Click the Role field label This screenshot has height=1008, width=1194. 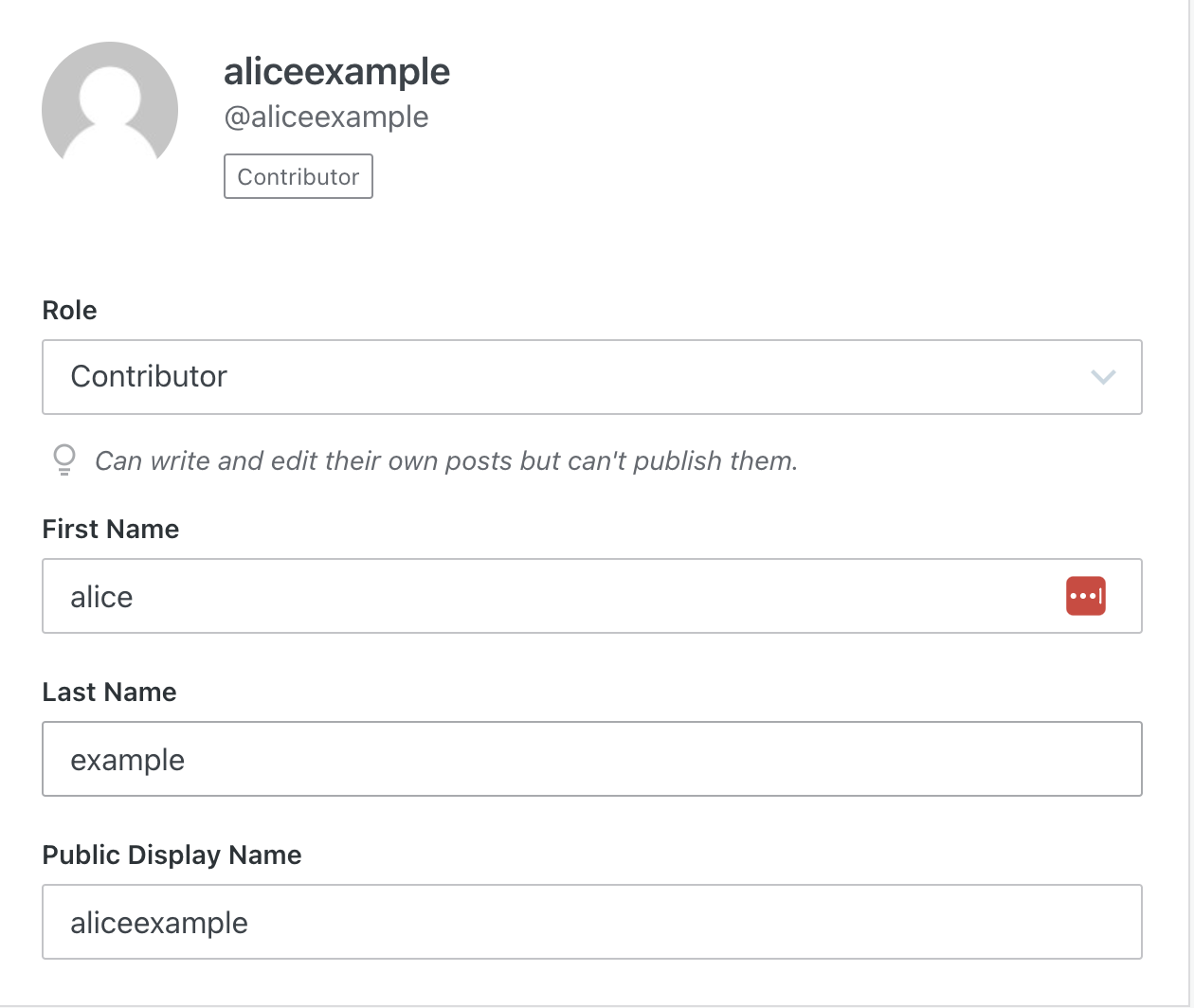coord(70,311)
